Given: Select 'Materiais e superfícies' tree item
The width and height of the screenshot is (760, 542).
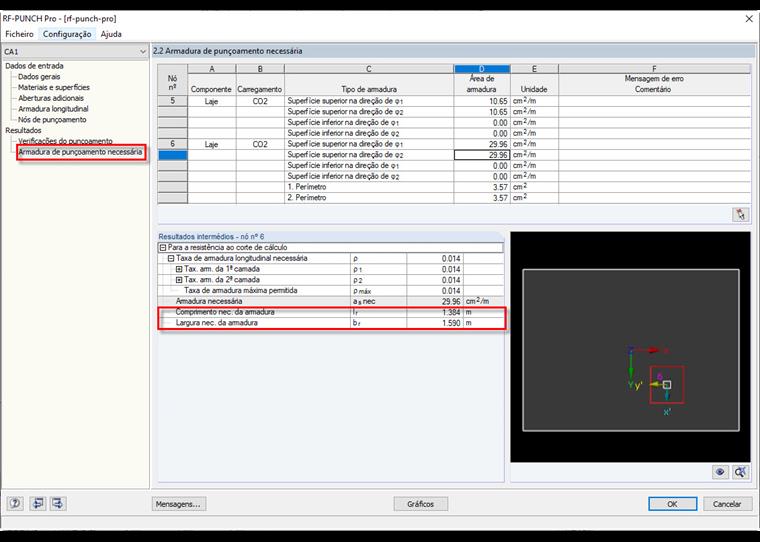Looking at the screenshot, I should (x=54, y=87).
